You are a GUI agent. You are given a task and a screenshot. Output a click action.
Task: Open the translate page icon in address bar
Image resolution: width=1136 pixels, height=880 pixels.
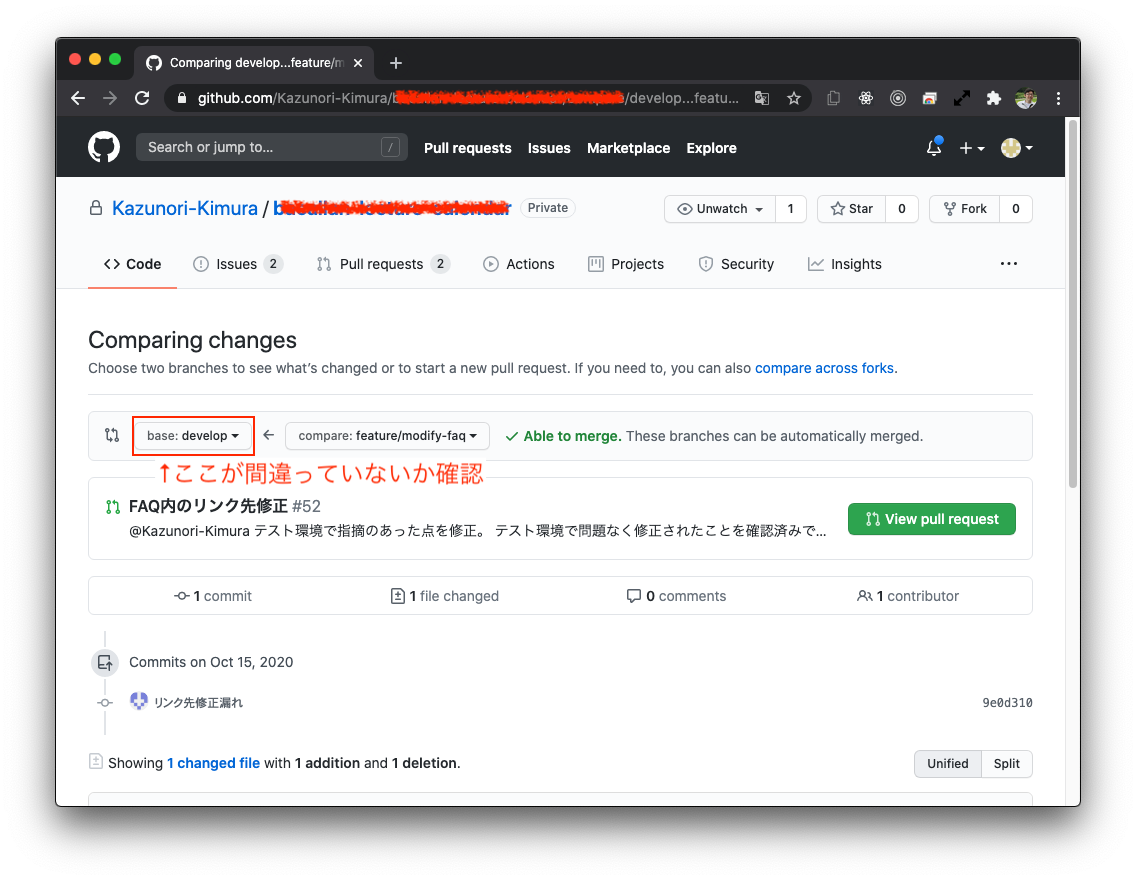[x=762, y=99]
